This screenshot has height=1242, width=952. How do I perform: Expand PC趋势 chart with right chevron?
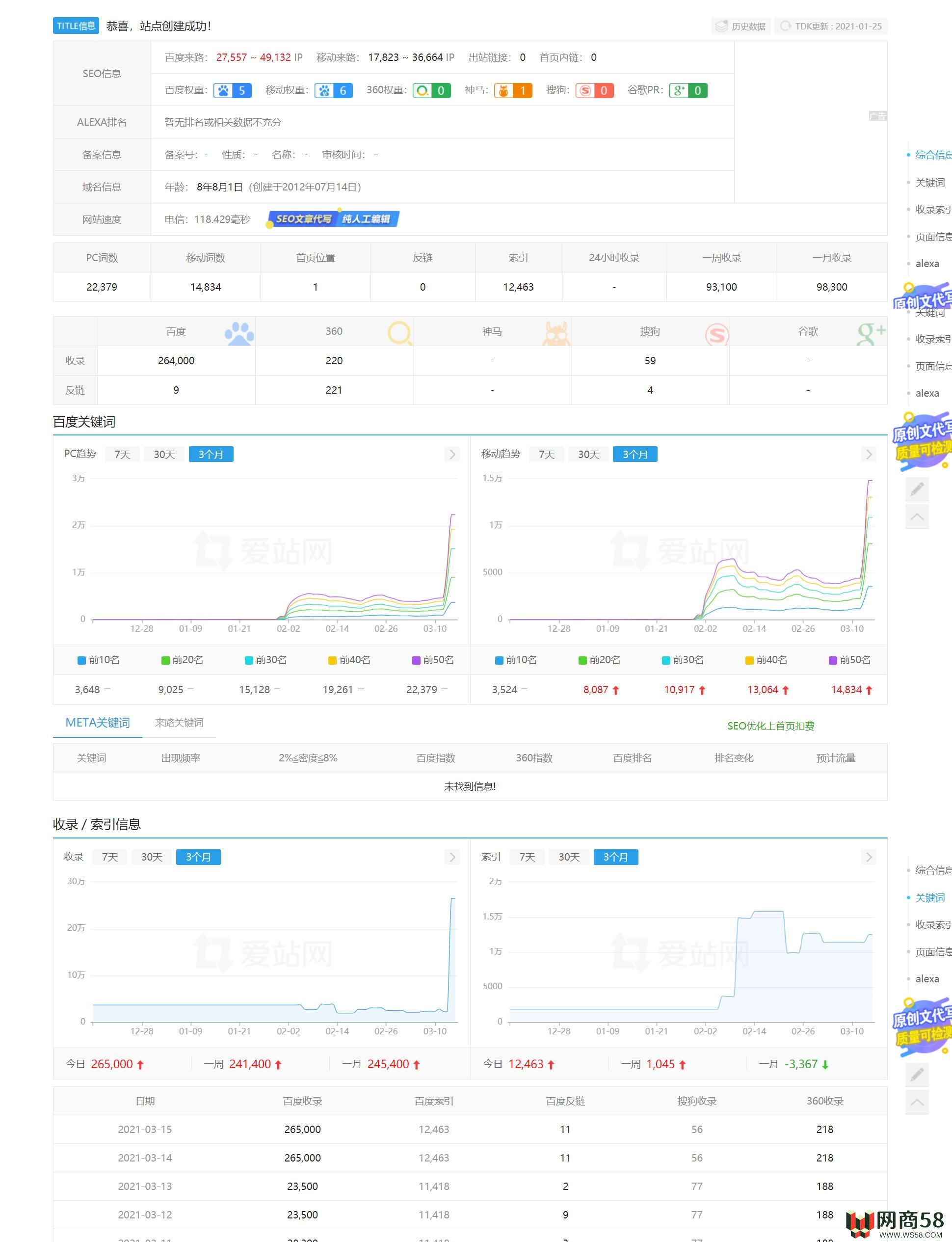(452, 455)
